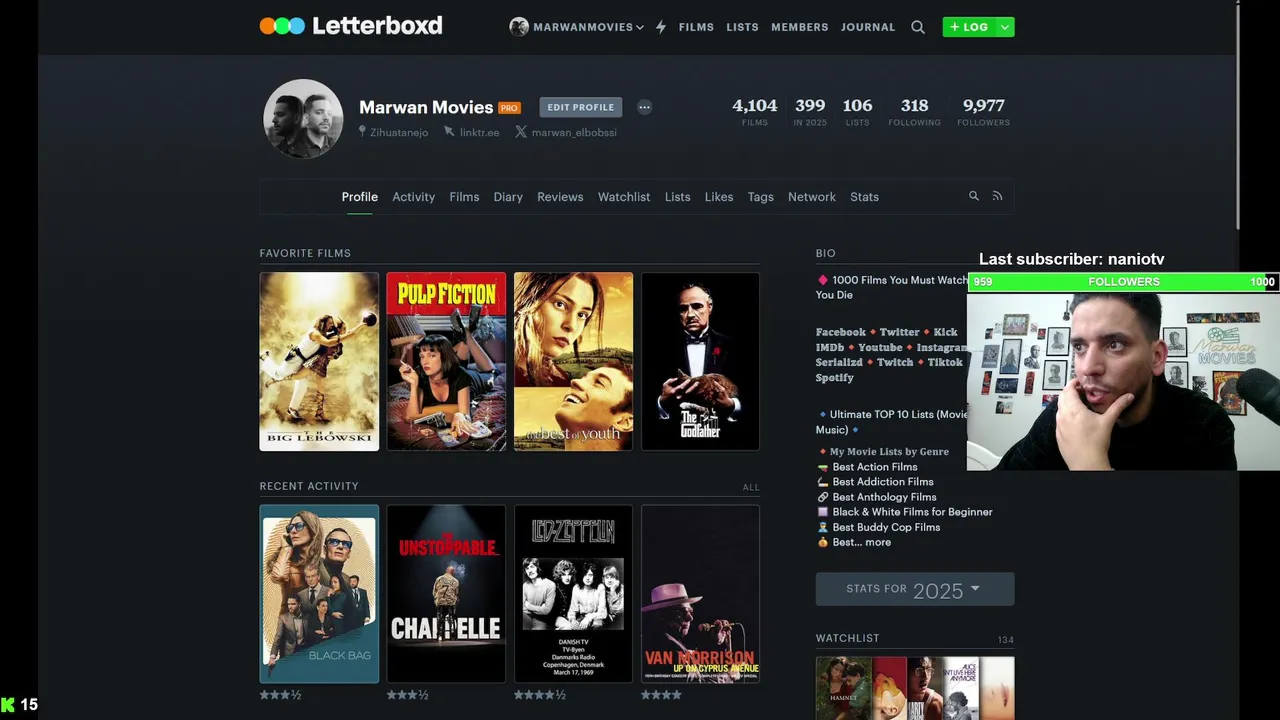Viewport: 1280px width, 720px height.
Task: Open the dropdown arrow beside LOG
Action: [x=1005, y=27]
